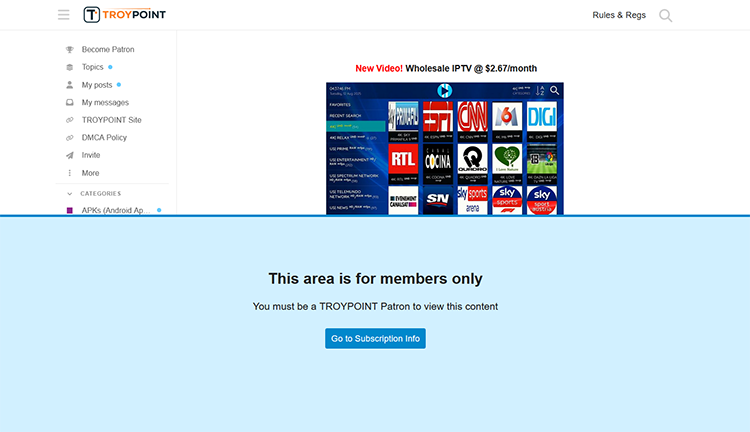Click the My posts person icon
The image size is (750, 432).
pos(69,85)
